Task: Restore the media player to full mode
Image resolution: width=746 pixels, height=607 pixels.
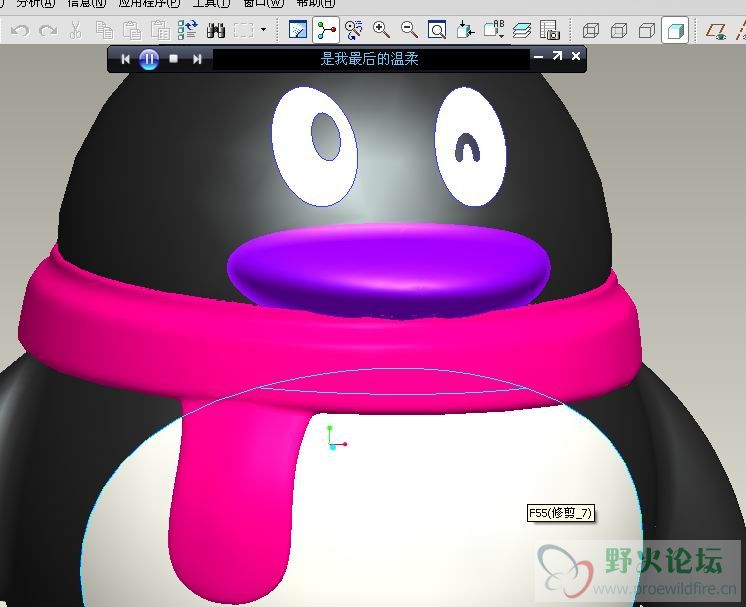Action: tap(557, 56)
